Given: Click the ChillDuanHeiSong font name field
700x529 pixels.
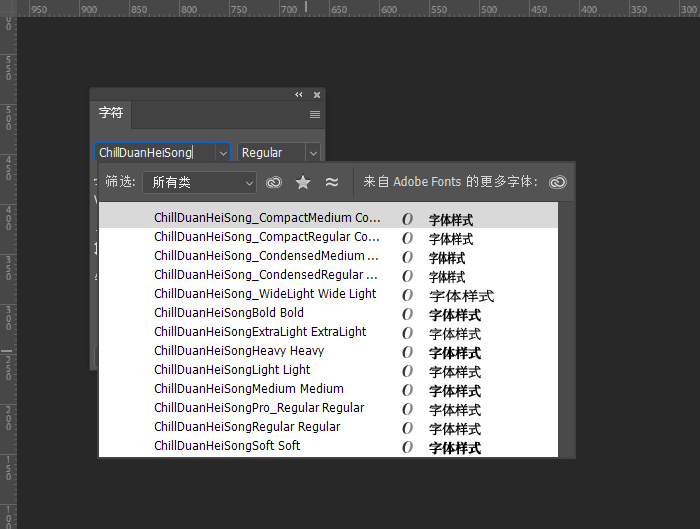Looking at the screenshot, I should click(x=155, y=153).
